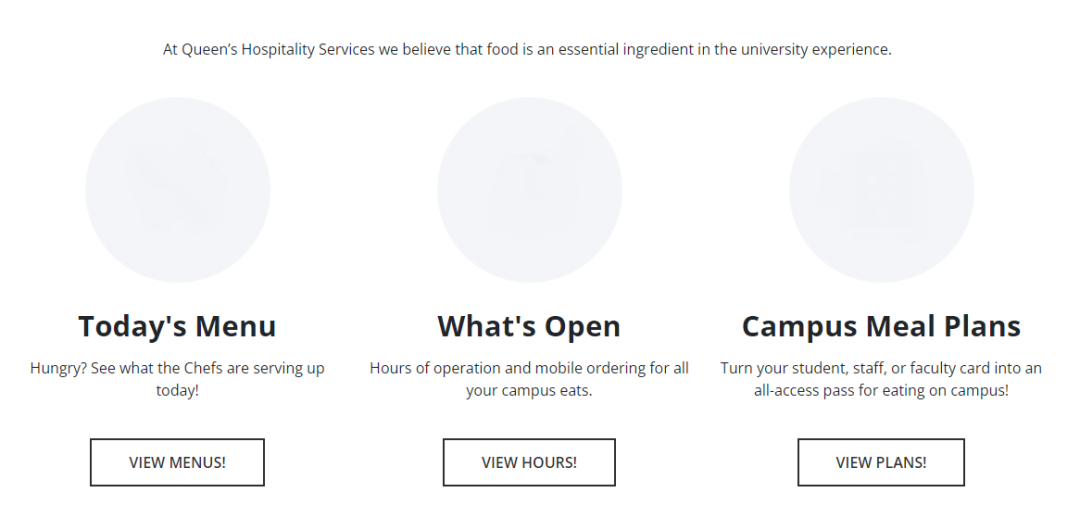The image size is (1080, 518).
Task: Click the Queen's Hospitality Services intro sentence
Action: 527,49
